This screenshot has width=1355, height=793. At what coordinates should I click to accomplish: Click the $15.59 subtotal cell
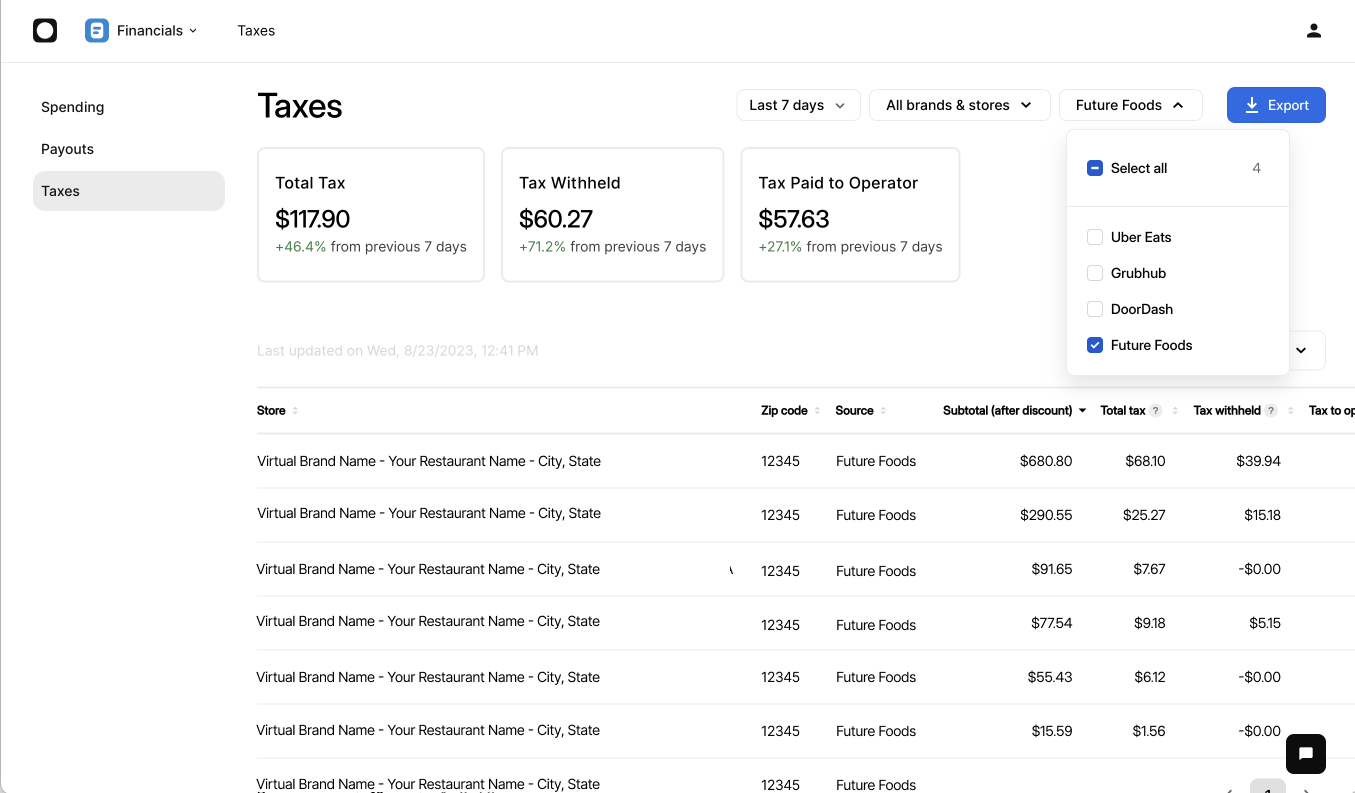1052,731
